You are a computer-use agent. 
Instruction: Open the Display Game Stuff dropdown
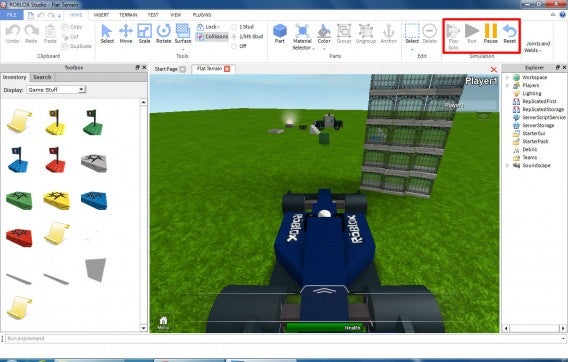pos(56,90)
